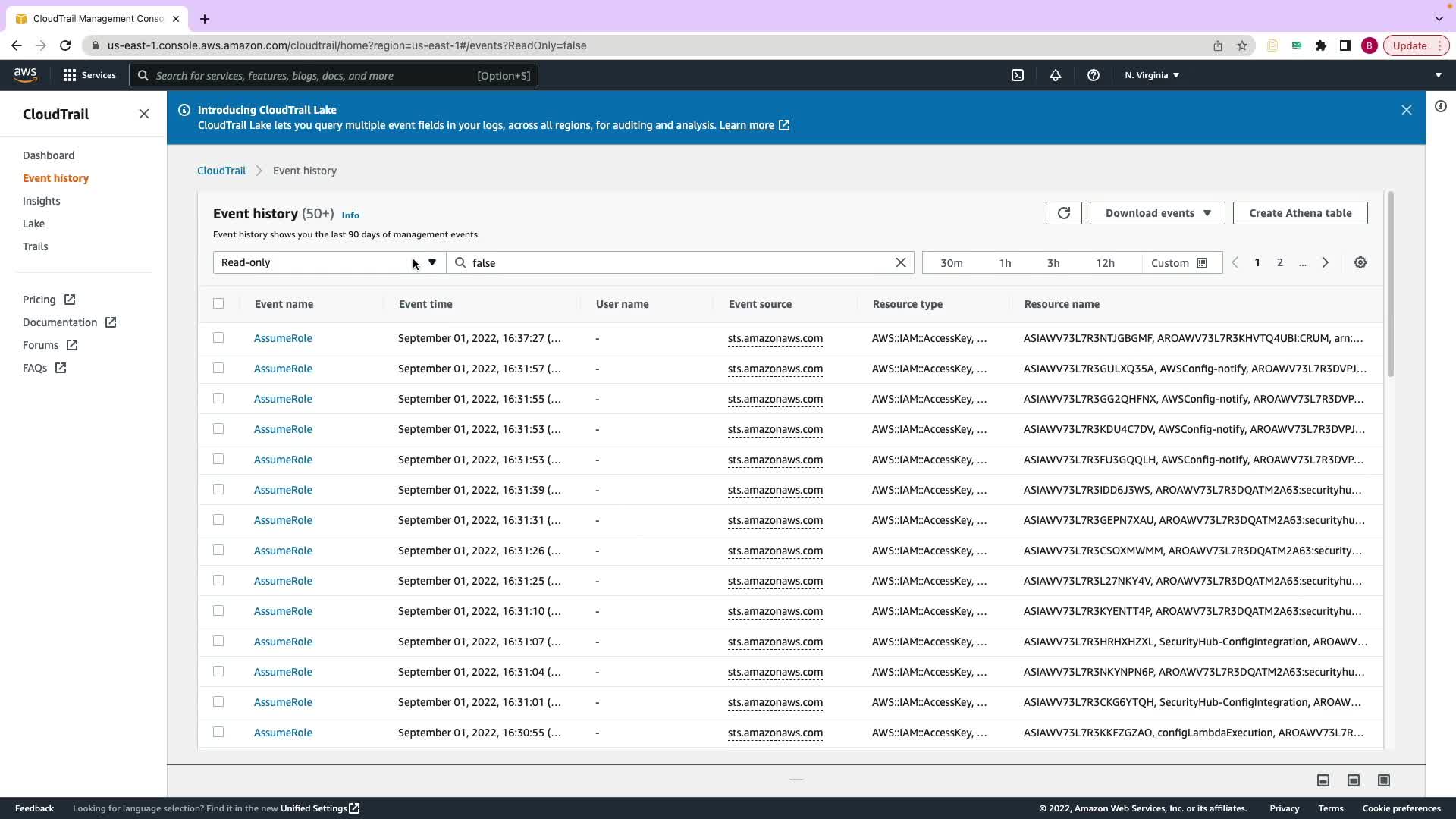Go to next page of events

click(1325, 262)
